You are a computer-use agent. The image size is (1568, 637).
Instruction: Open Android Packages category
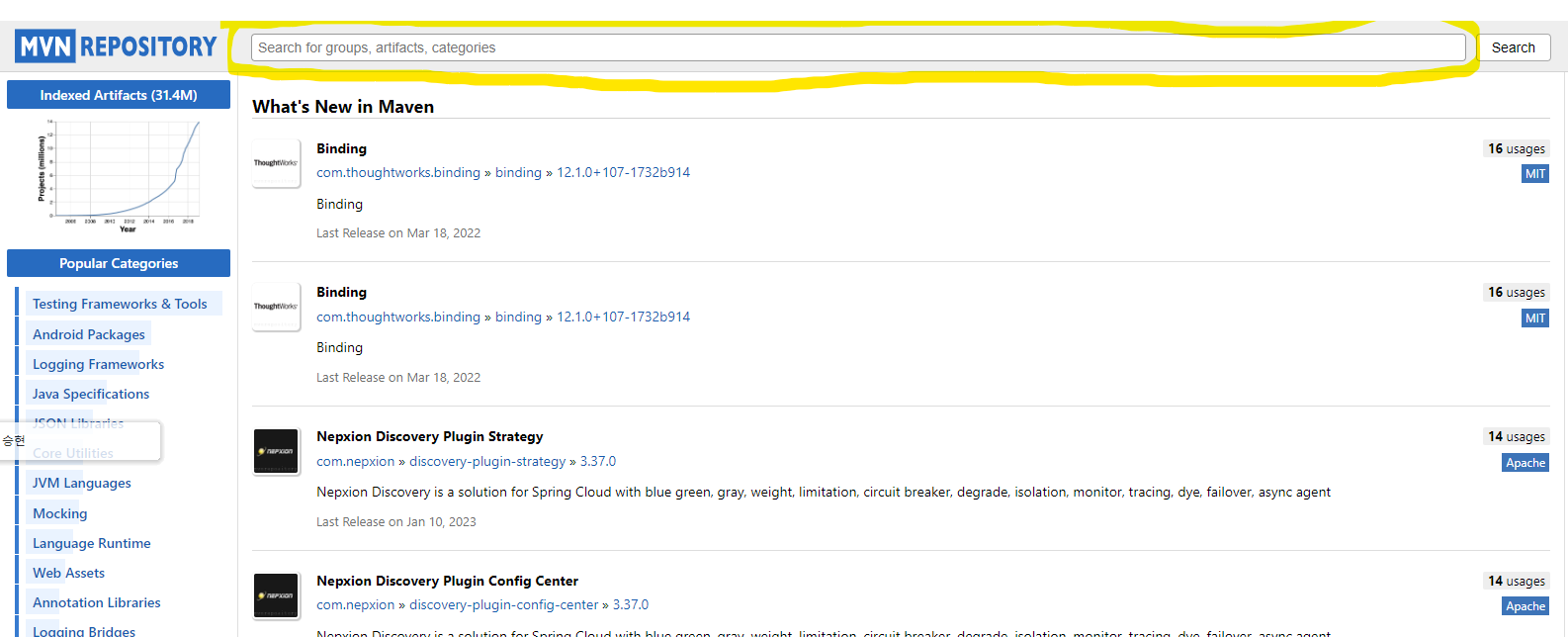(89, 334)
